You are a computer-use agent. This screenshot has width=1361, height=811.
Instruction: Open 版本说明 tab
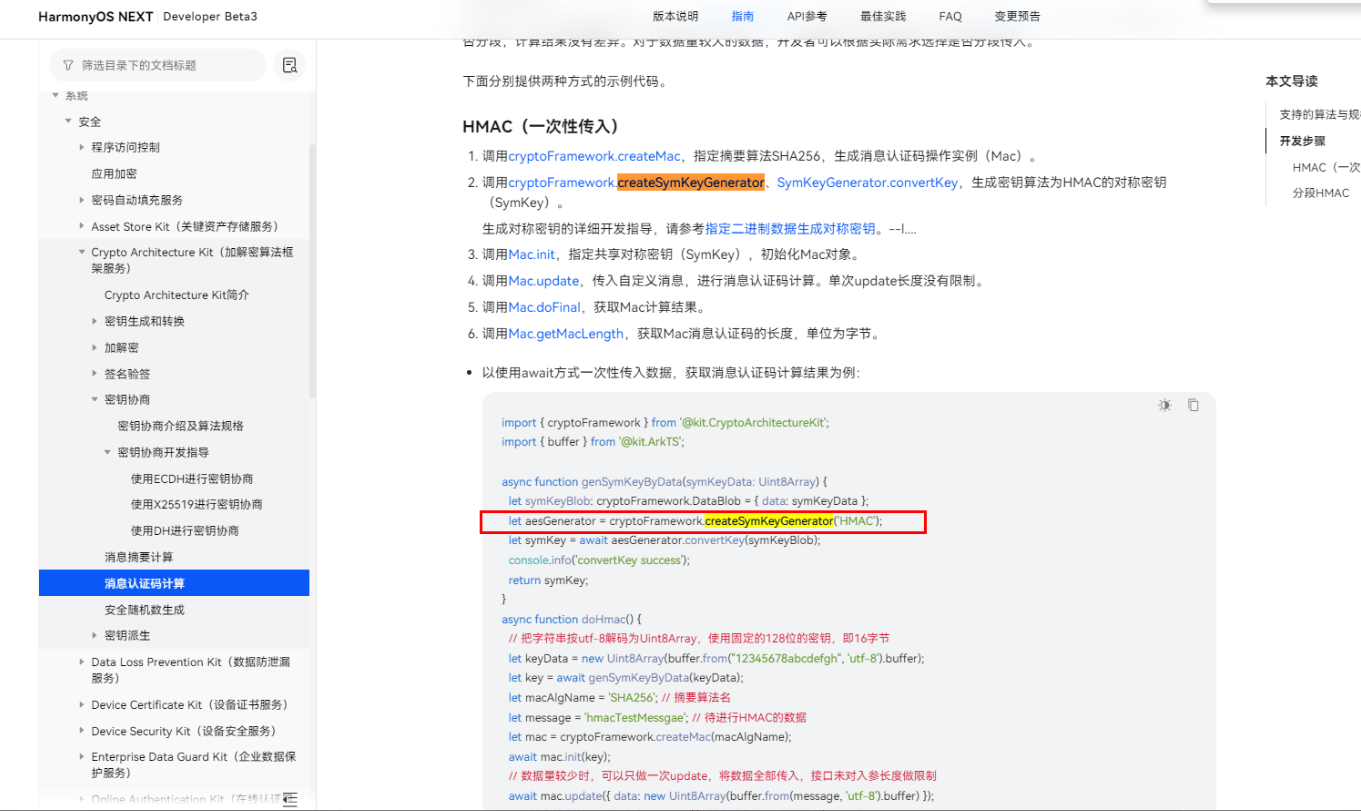(676, 16)
